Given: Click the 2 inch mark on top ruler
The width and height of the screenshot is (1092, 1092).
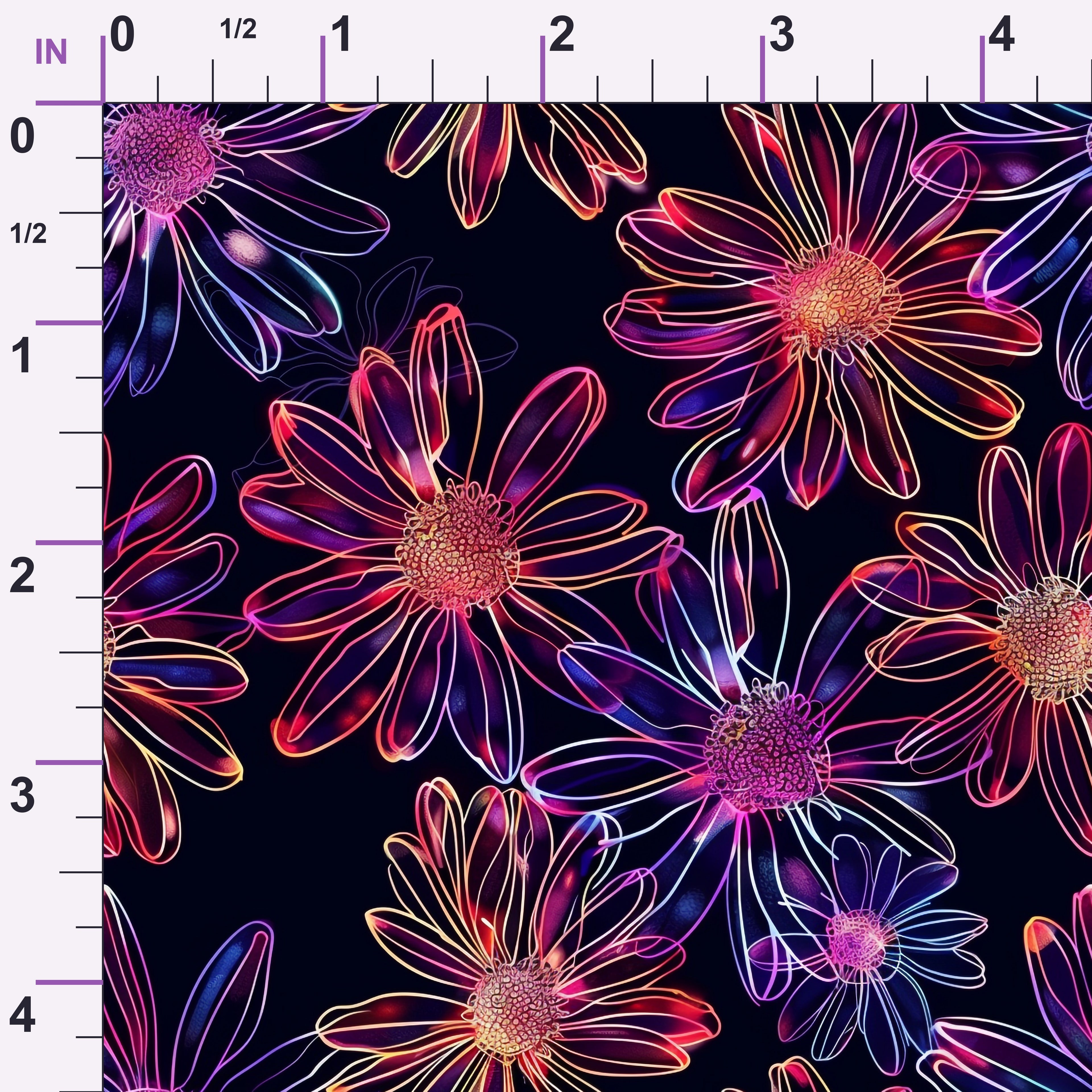Looking at the screenshot, I should pyautogui.click(x=561, y=34).
